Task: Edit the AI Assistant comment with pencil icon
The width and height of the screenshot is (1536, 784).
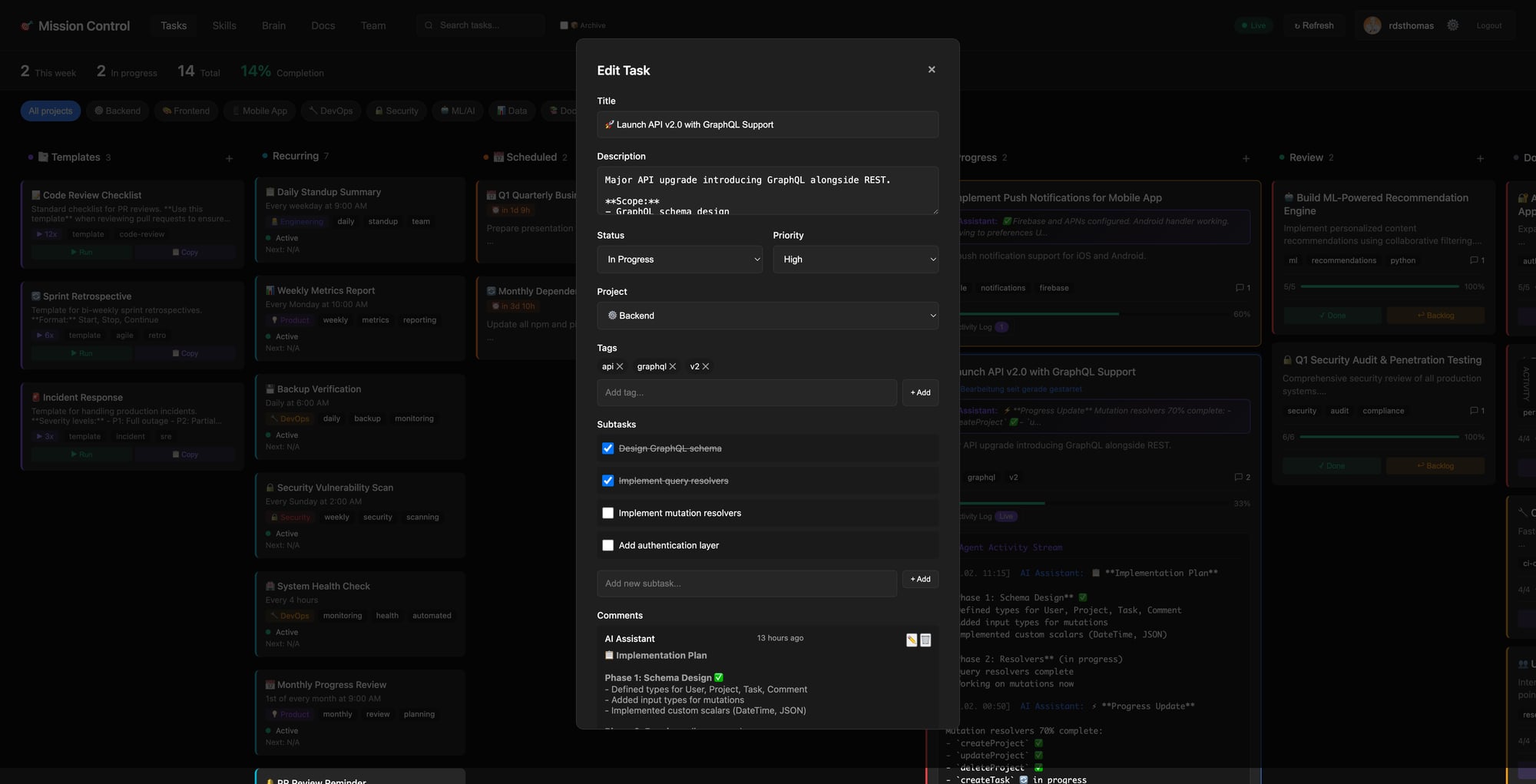Action: pos(912,640)
